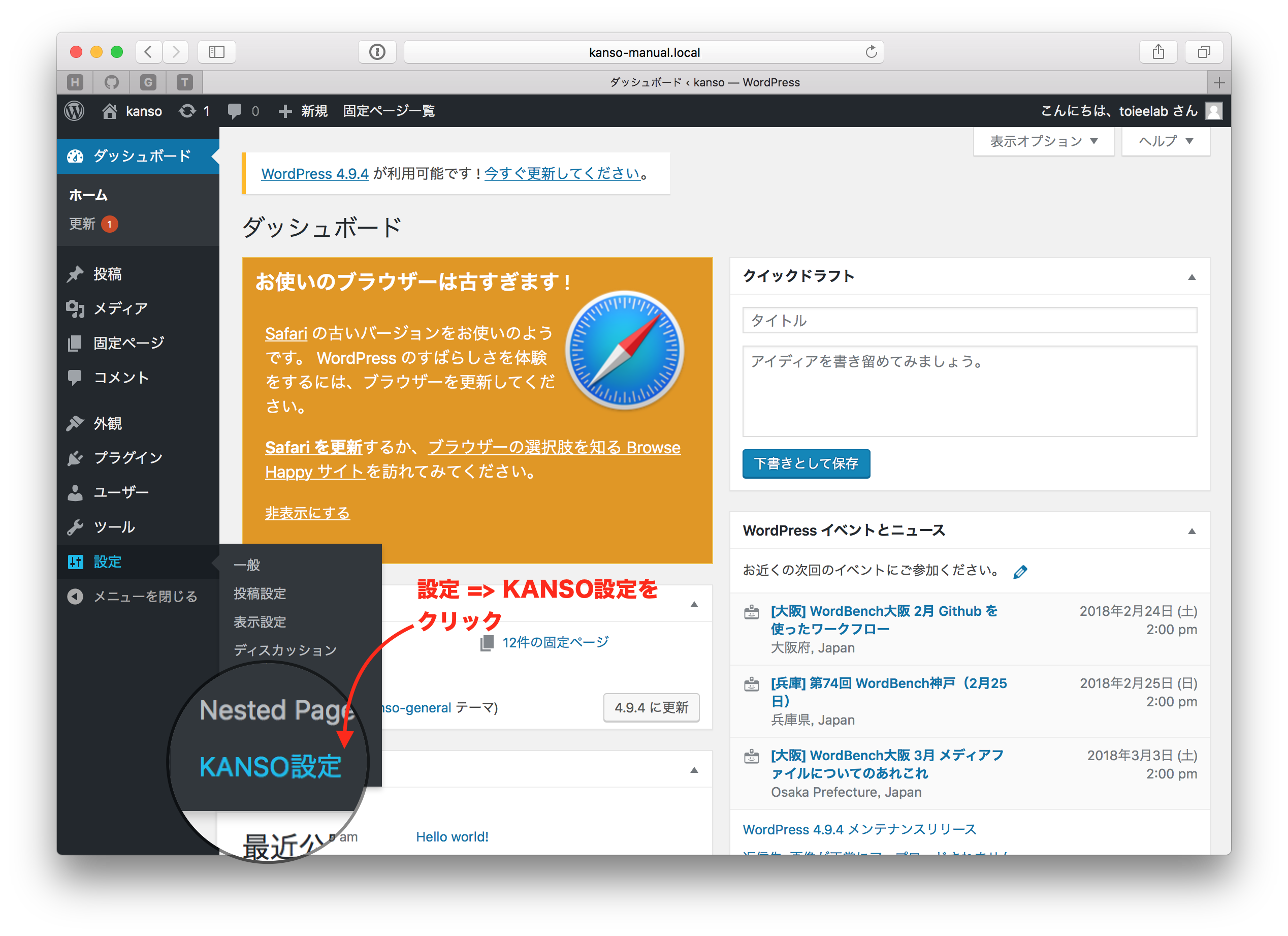Click the Safari link in browser warning
Viewport: 1288px width, 936px height.
click(286, 333)
